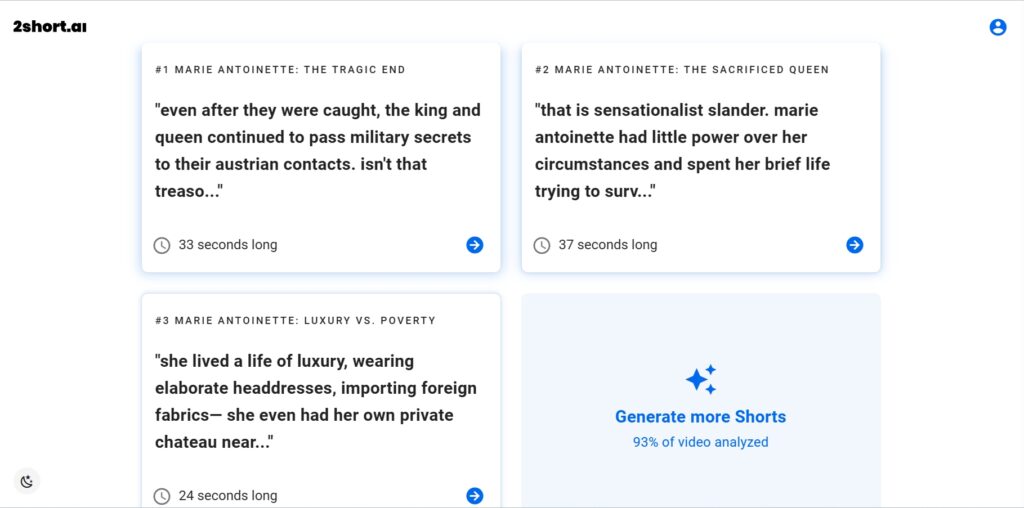Click Generate more Shorts text
The width and height of the screenshot is (1024, 508).
(701, 417)
